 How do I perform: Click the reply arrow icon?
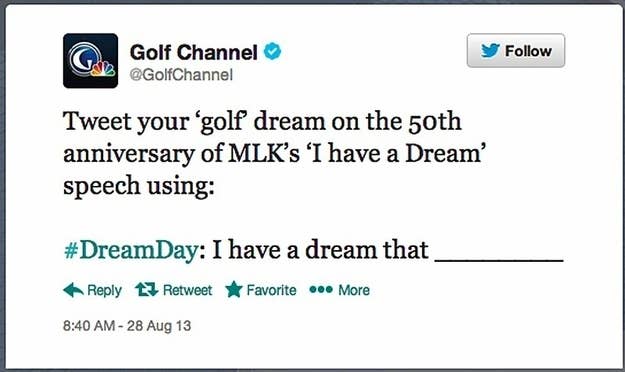[73, 290]
